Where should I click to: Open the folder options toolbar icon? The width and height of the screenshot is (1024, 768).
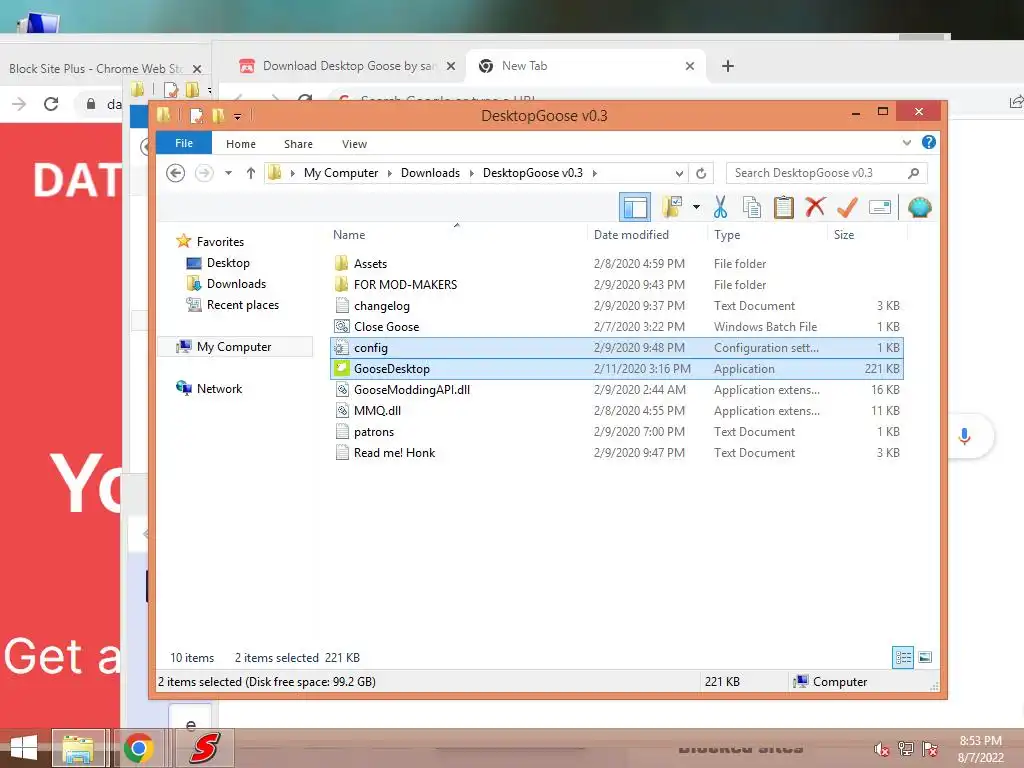[x=671, y=208]
